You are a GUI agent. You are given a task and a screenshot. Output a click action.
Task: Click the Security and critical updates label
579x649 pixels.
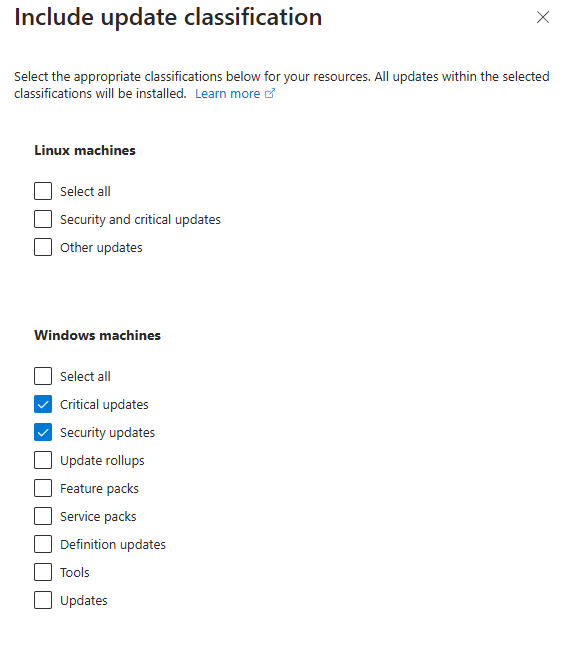pyautogui.click(x=140, y=220)
